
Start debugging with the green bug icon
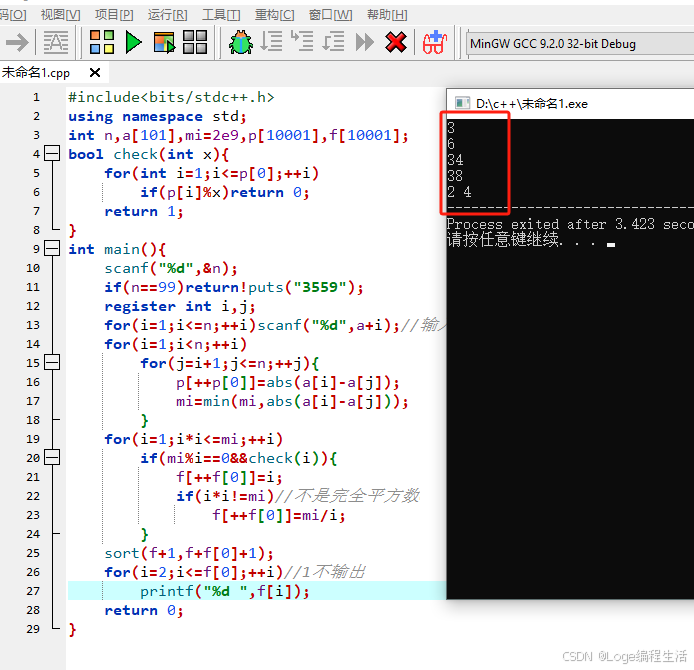[241, 42]
